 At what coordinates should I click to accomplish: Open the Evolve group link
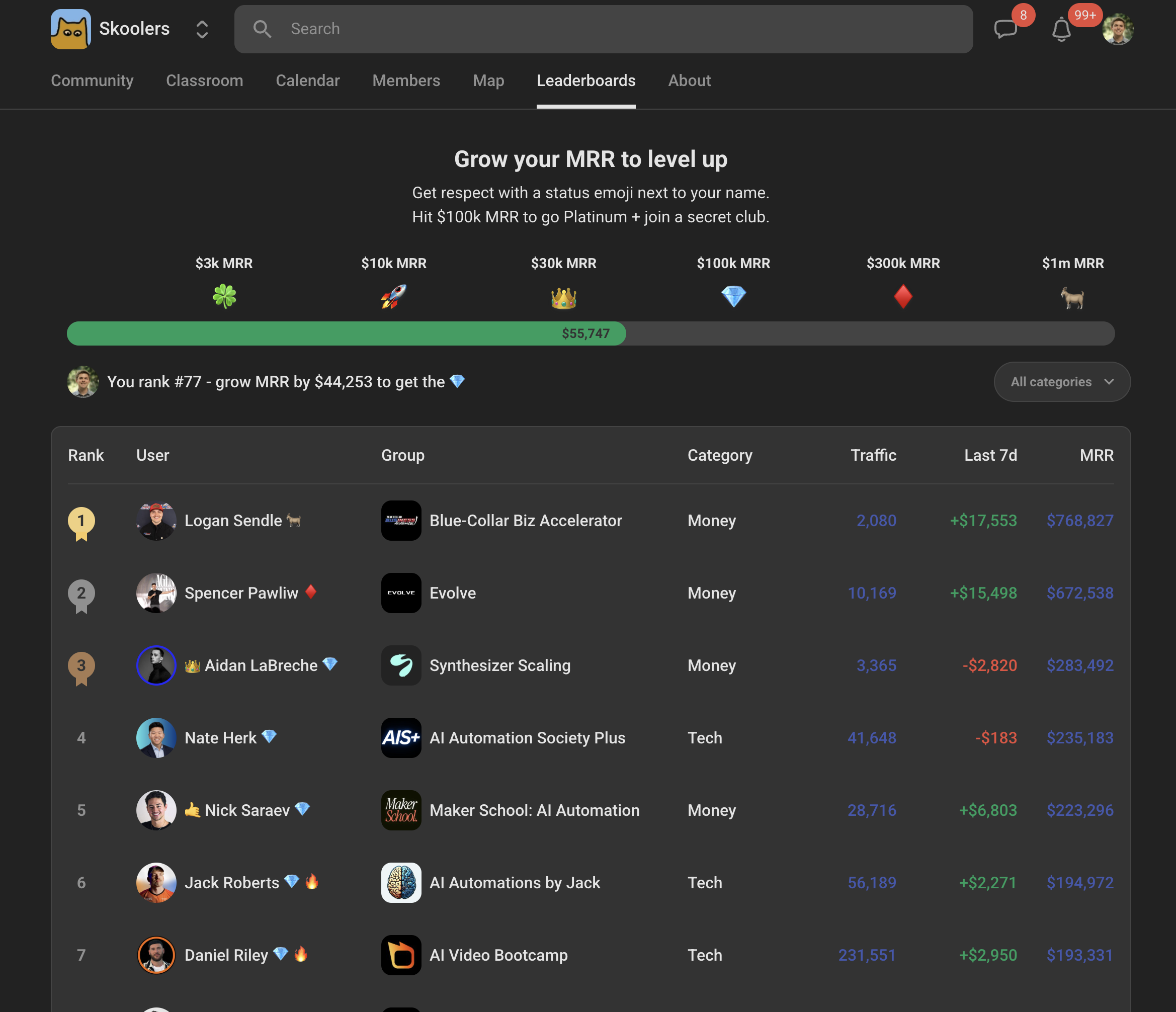coord(453,593)
